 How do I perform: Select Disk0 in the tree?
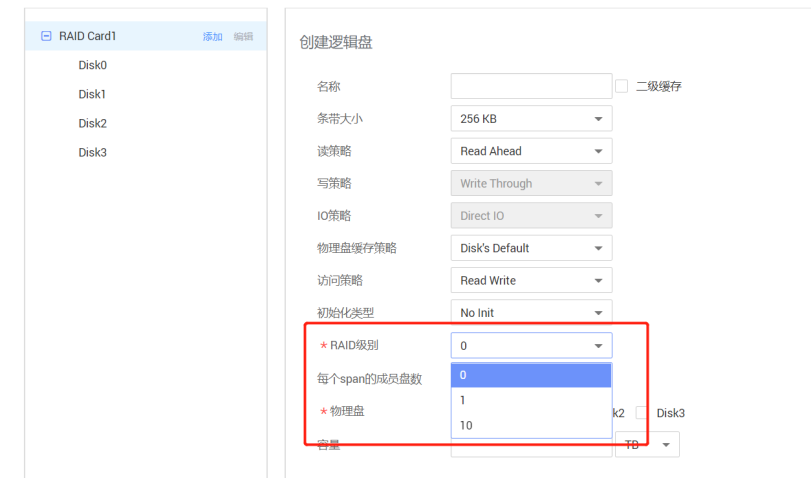coord(92,65)
